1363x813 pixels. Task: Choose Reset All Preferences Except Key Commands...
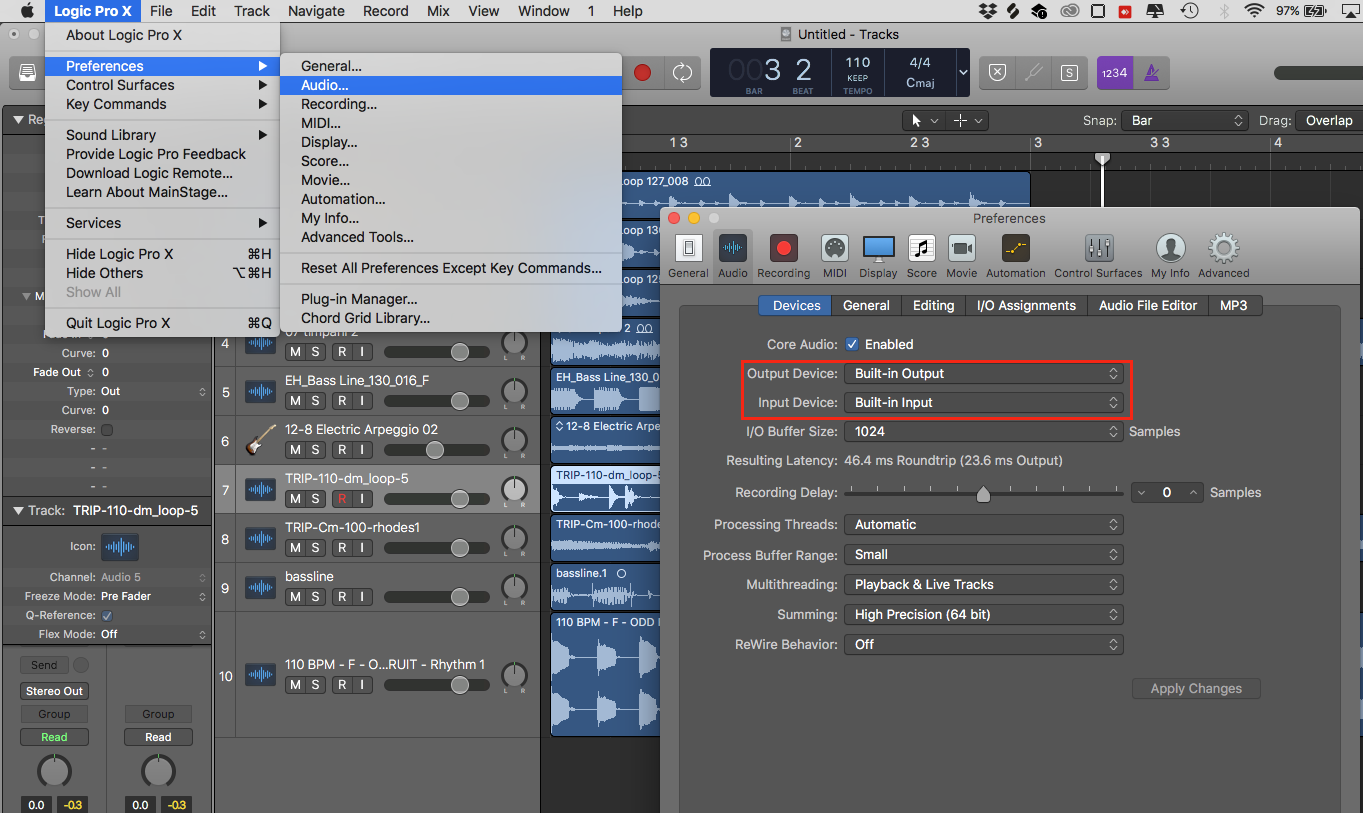coord(451,268)
